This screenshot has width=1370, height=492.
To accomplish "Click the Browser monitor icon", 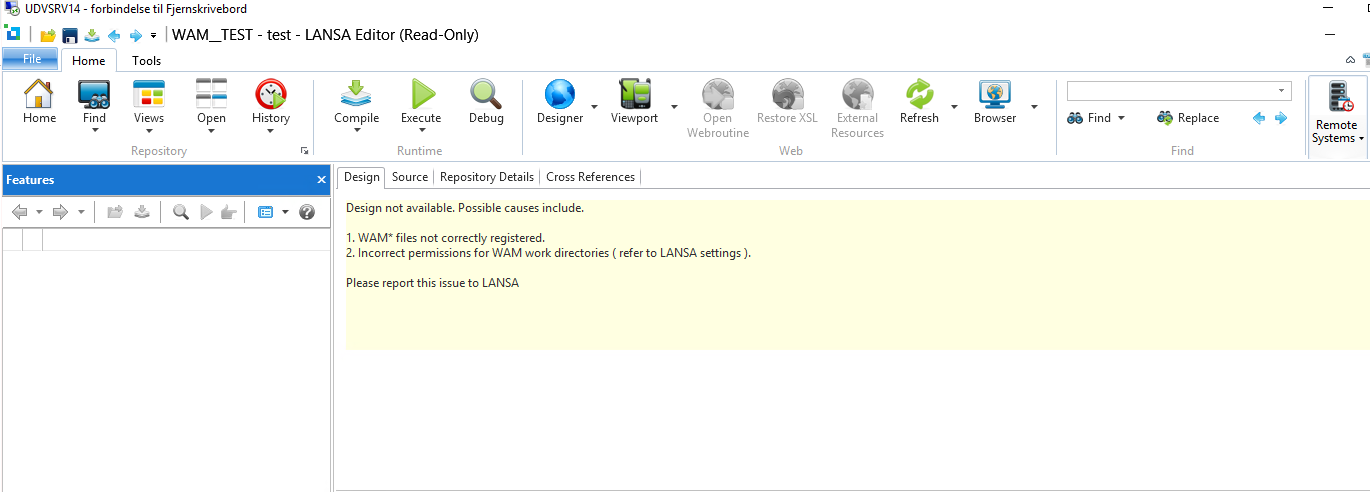I will click(995, 94).
